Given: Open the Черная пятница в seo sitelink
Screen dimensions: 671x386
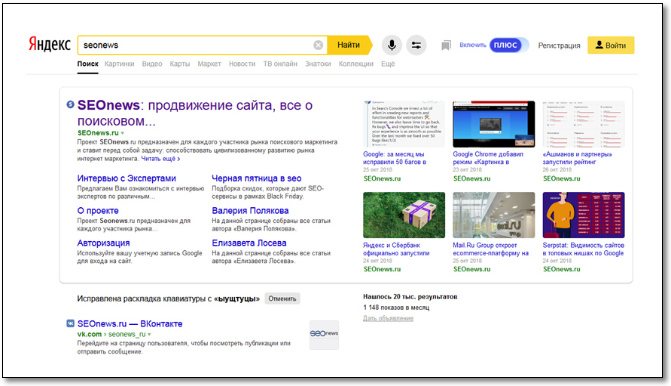Looking at the screenshot, I should 256,178.
